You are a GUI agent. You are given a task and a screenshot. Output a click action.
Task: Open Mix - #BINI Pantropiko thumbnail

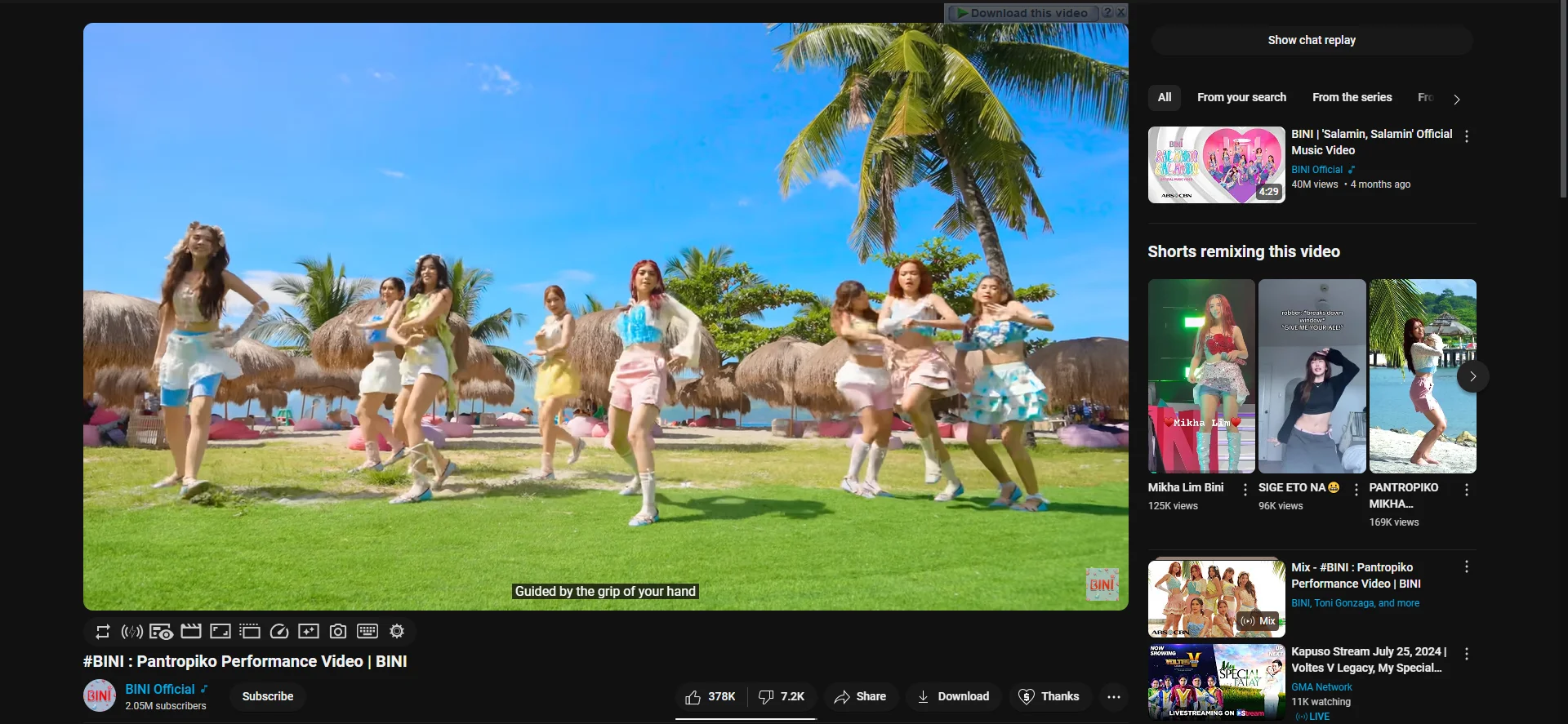pyautogui.click(x=1217, y=598)
